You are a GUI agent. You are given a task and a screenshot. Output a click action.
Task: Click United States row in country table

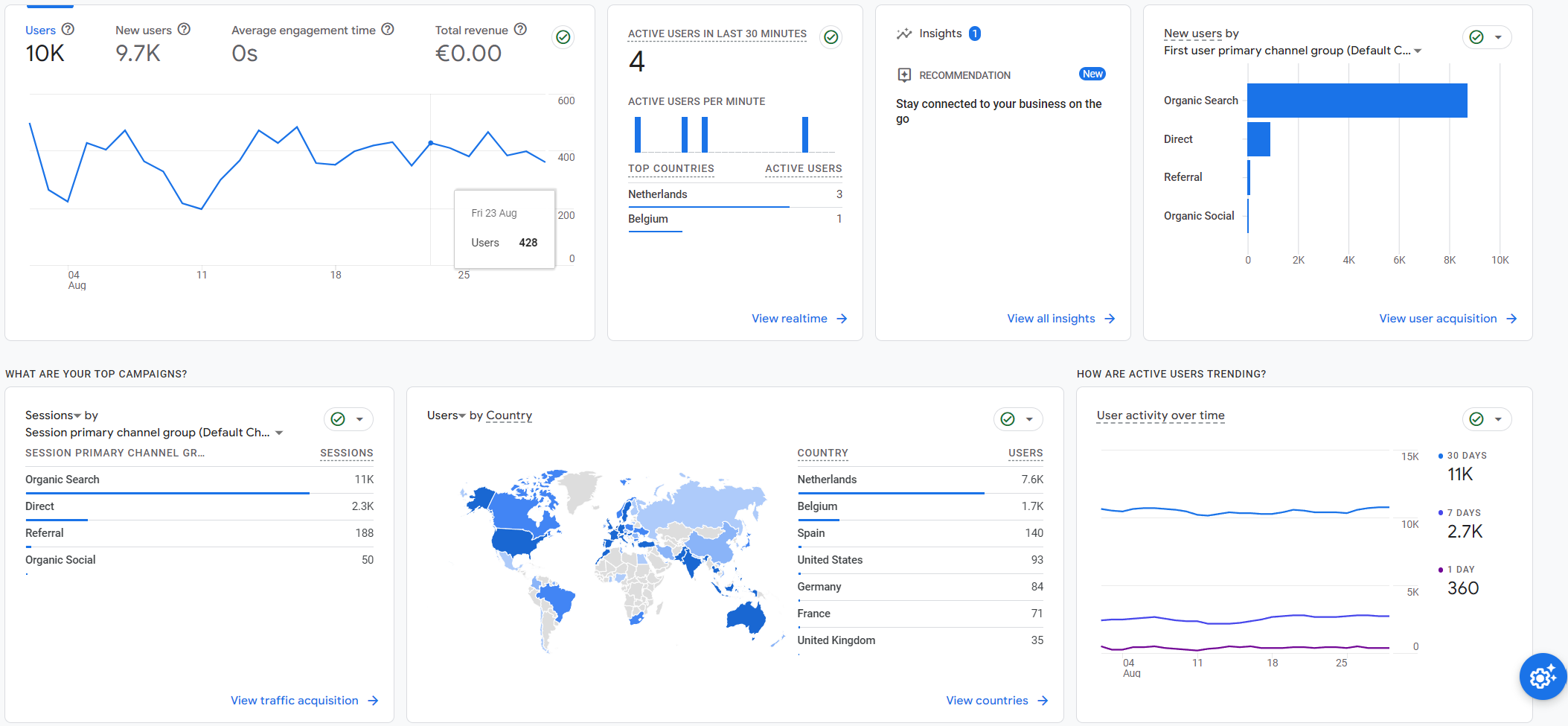(921, 560)
